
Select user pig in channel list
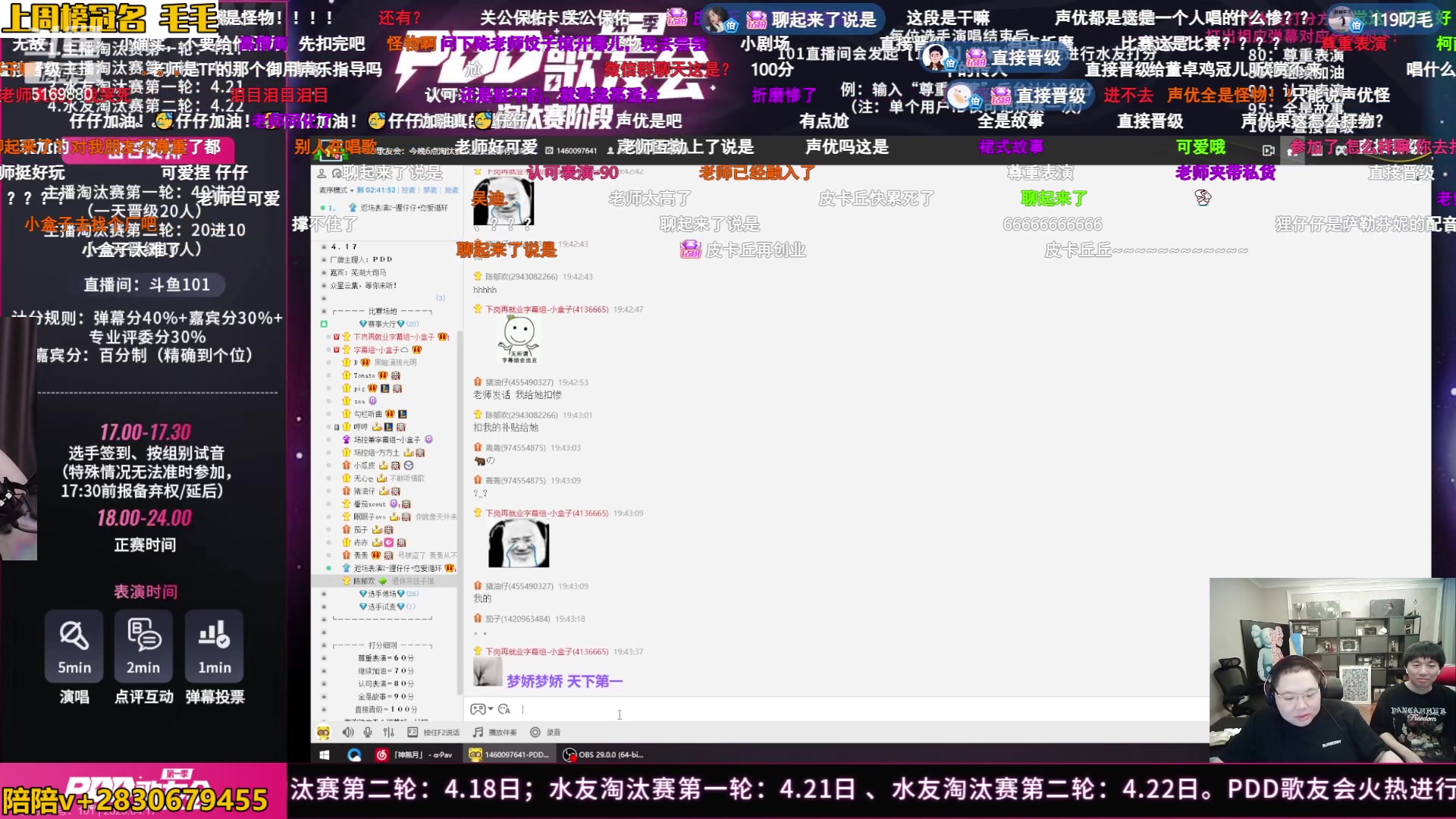359,388
